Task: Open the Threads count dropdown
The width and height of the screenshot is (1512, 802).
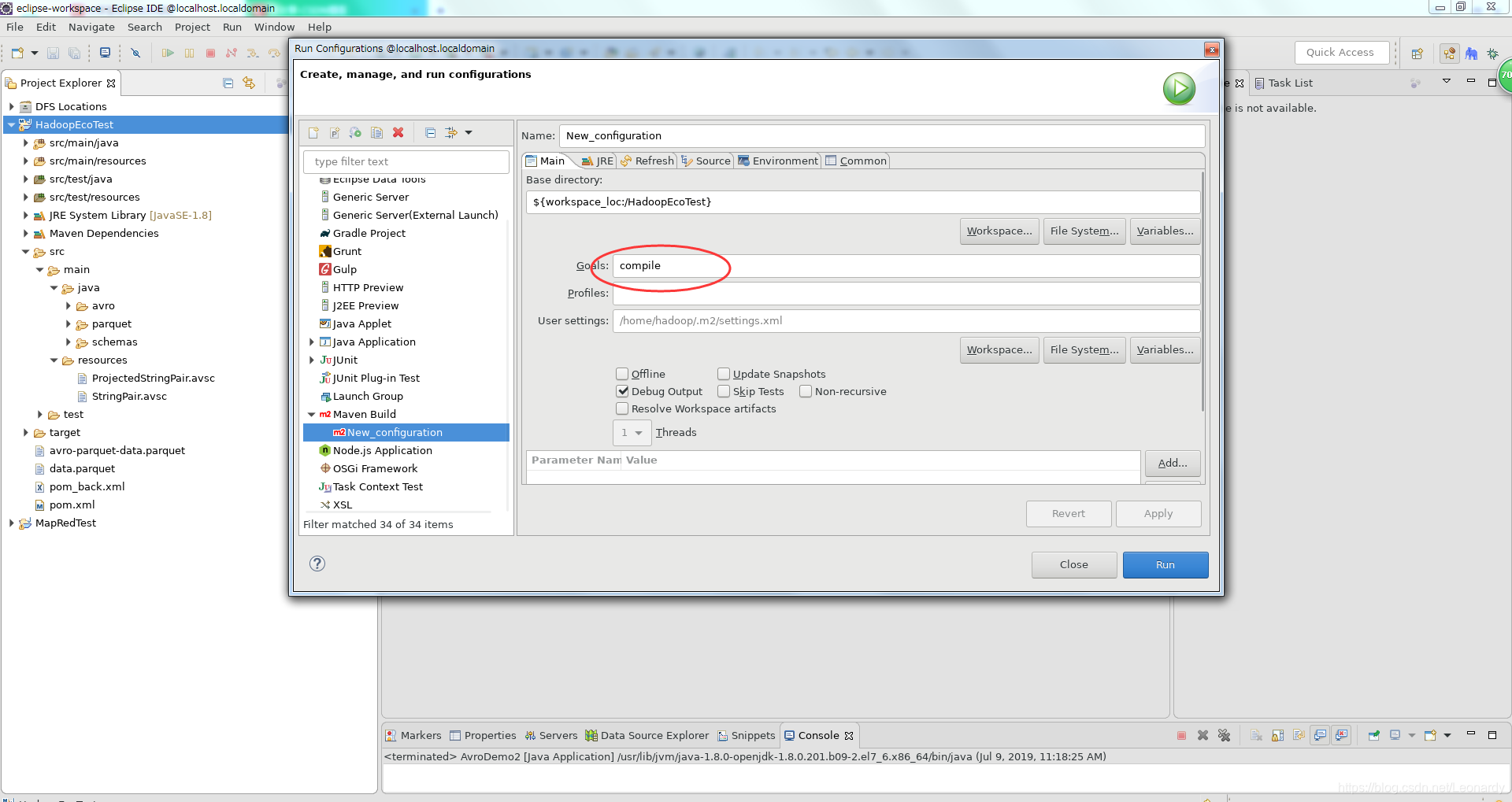Action: point(632,432)
